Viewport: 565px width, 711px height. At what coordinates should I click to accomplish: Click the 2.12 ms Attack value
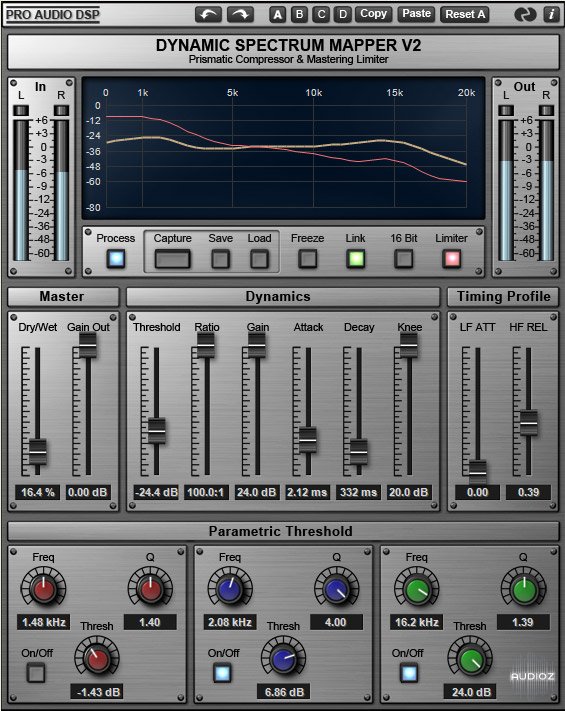(307, 492)
